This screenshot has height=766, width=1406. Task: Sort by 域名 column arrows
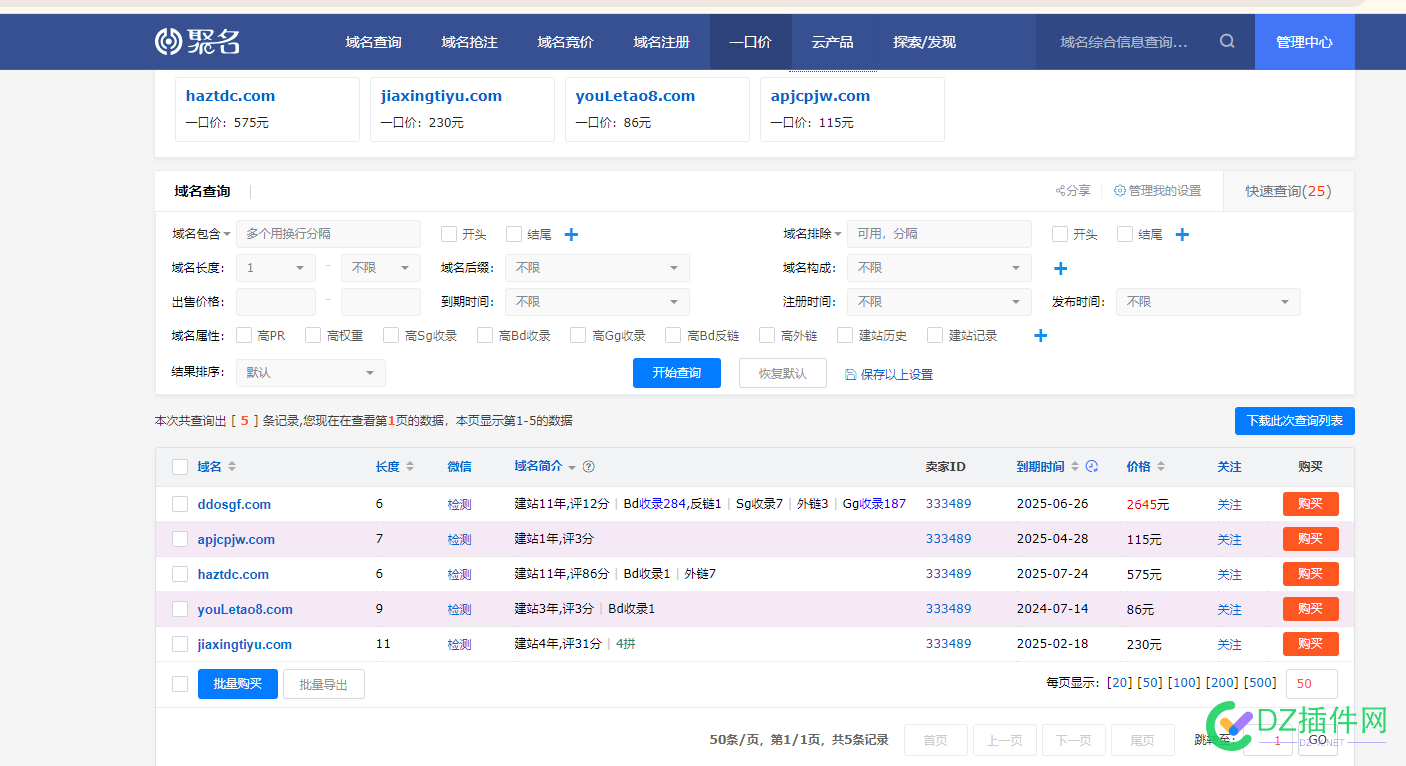pos(232,467)
